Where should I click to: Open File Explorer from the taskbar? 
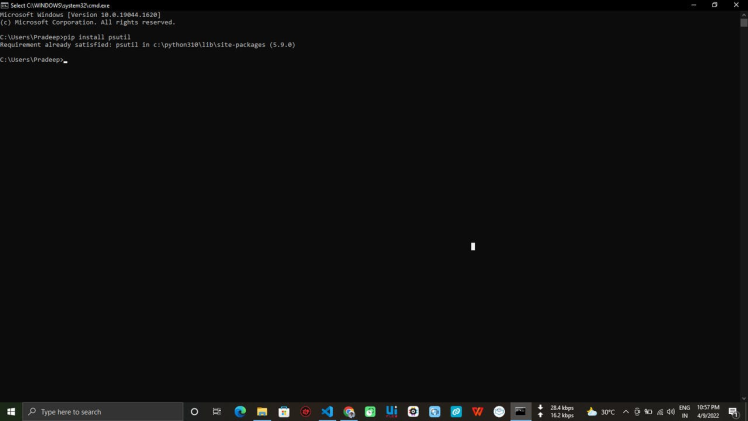tap(262, 412)
